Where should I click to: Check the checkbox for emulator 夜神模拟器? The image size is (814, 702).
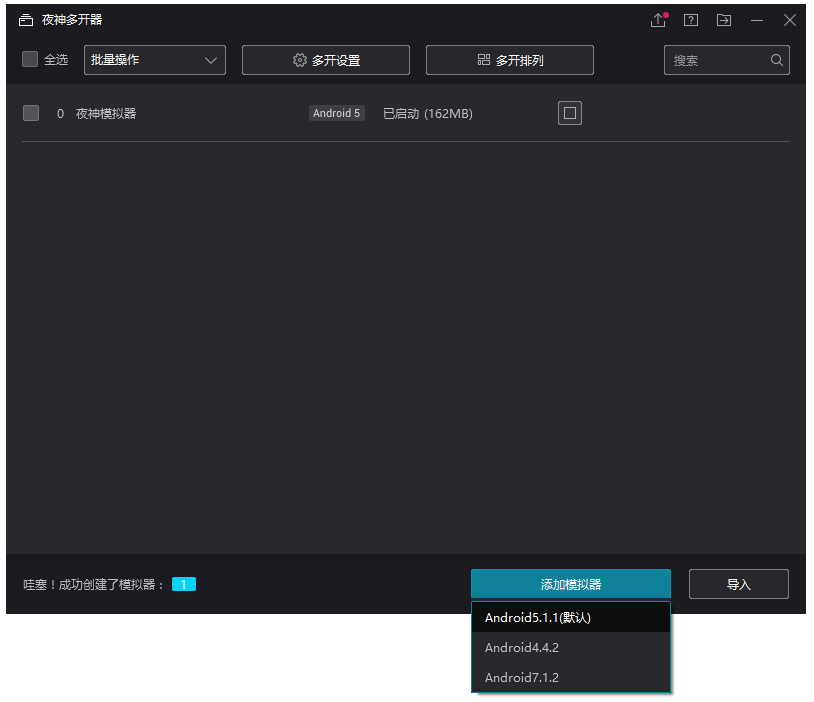click(30, 113)
